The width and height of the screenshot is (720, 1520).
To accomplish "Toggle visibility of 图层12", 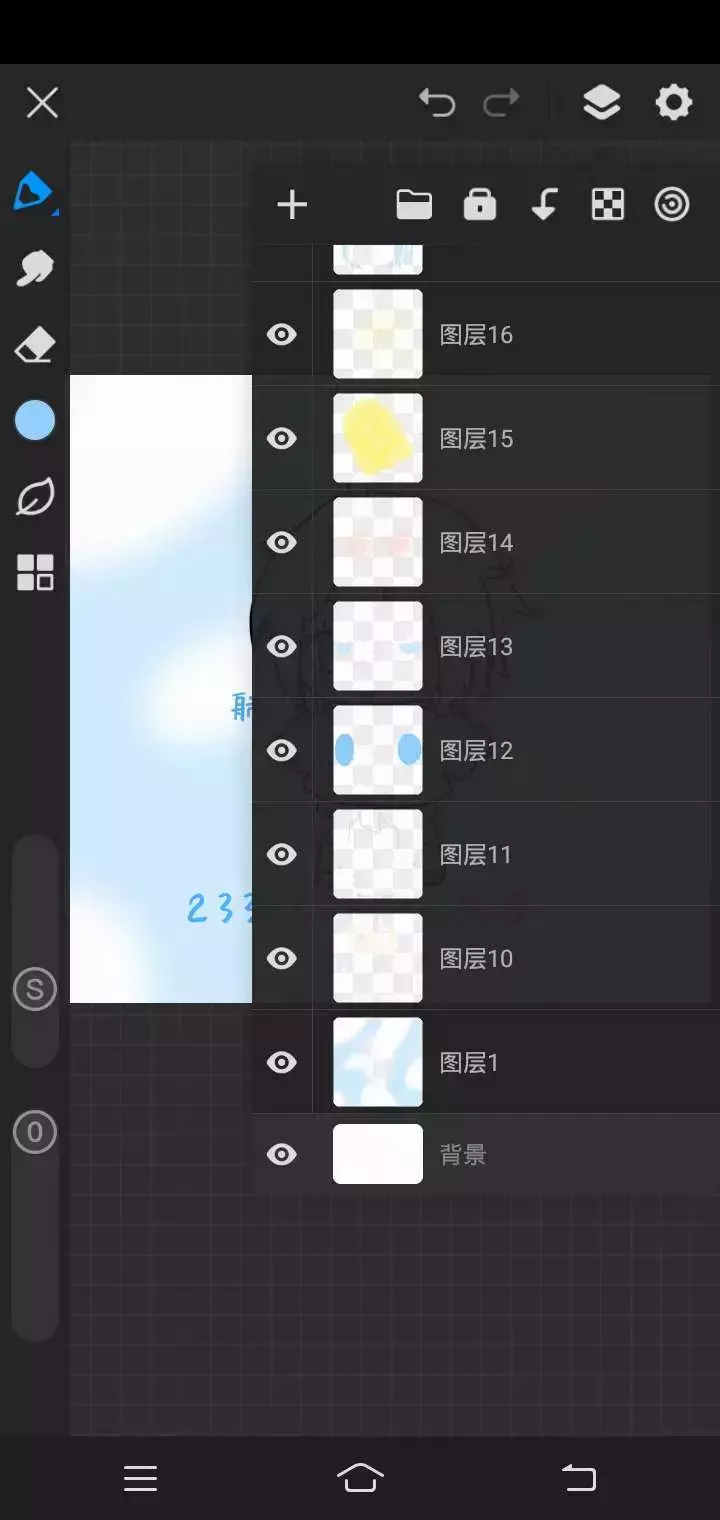I will click(282, 750).
